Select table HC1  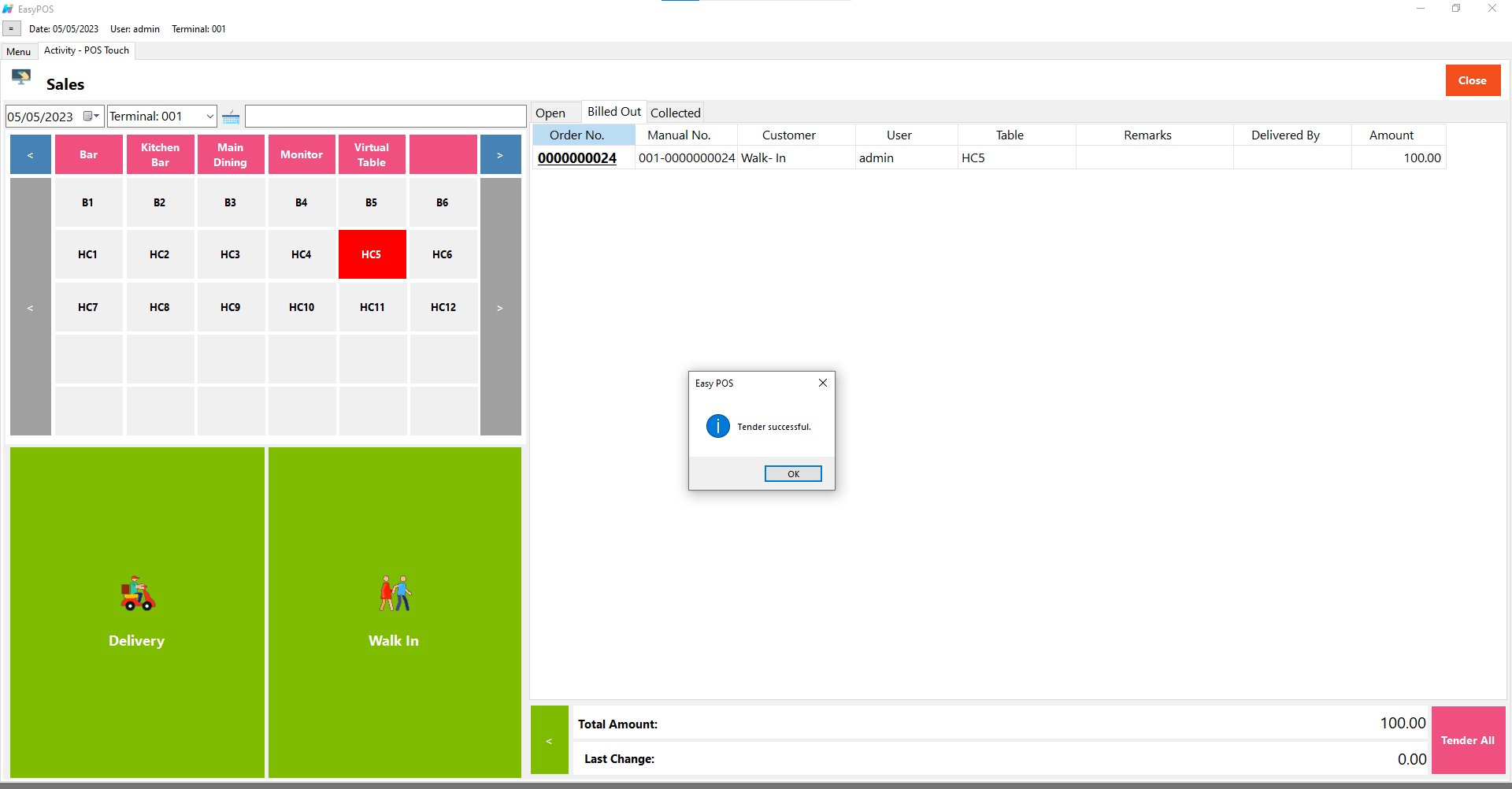click(88, 254)
